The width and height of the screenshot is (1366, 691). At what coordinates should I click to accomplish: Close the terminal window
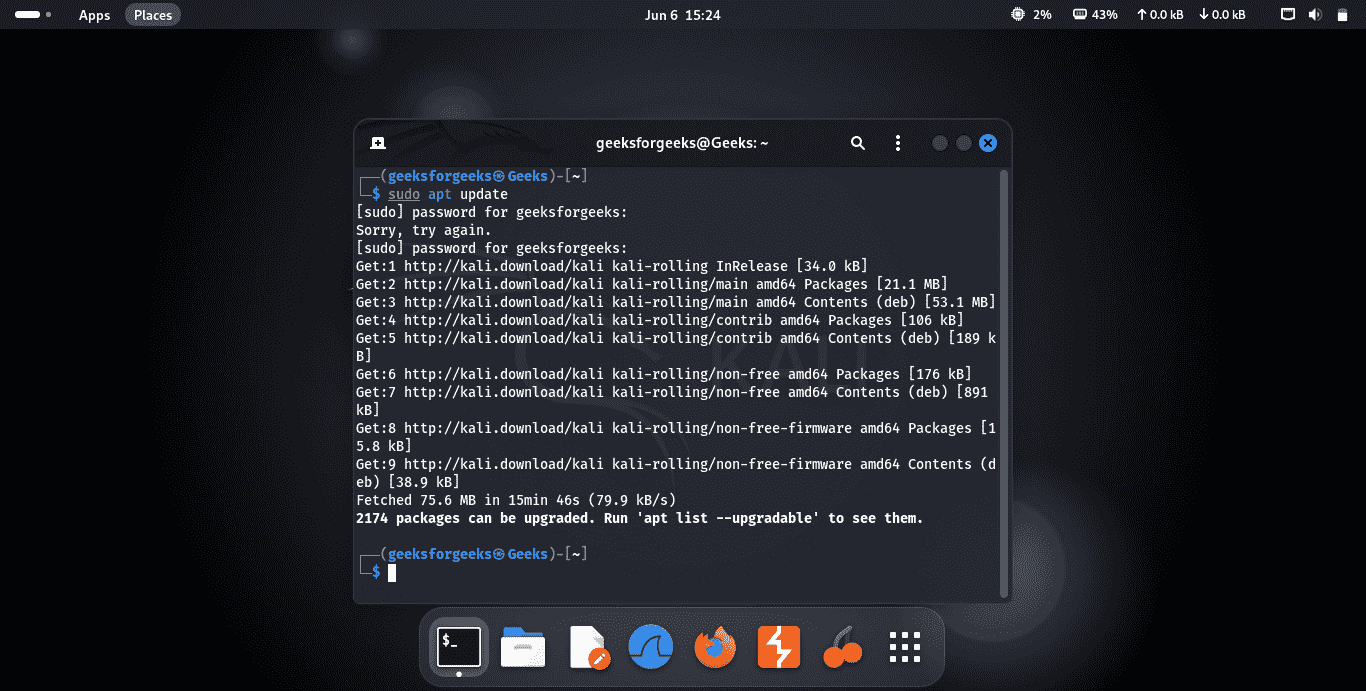click(x=988, y=143)
